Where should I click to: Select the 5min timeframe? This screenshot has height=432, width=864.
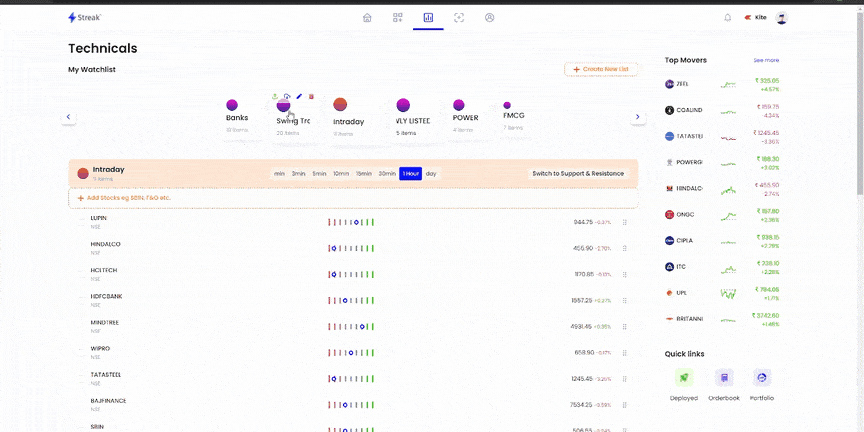(x=320, y=174)
